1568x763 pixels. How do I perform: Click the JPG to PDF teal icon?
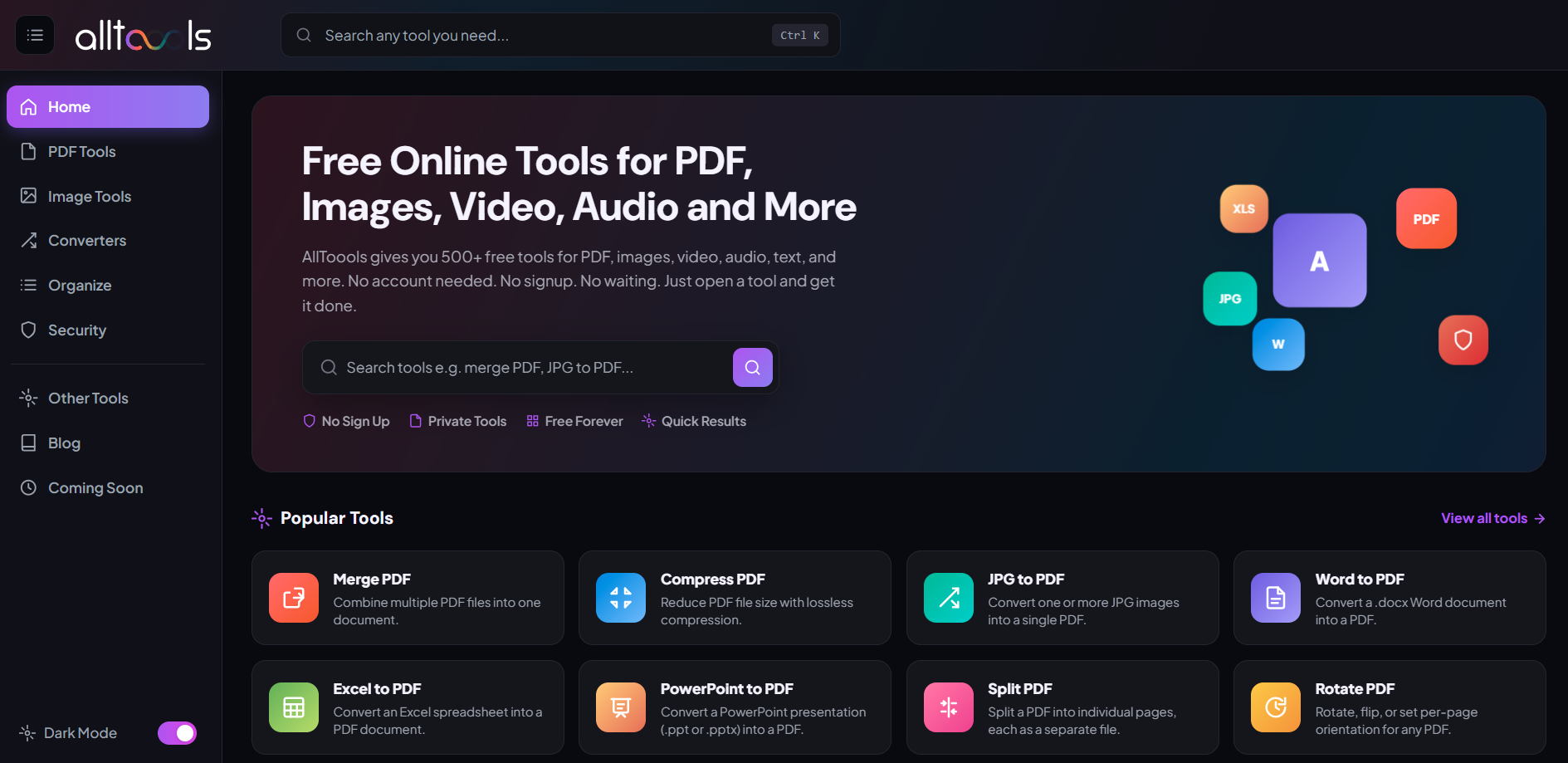click(949, 598)
